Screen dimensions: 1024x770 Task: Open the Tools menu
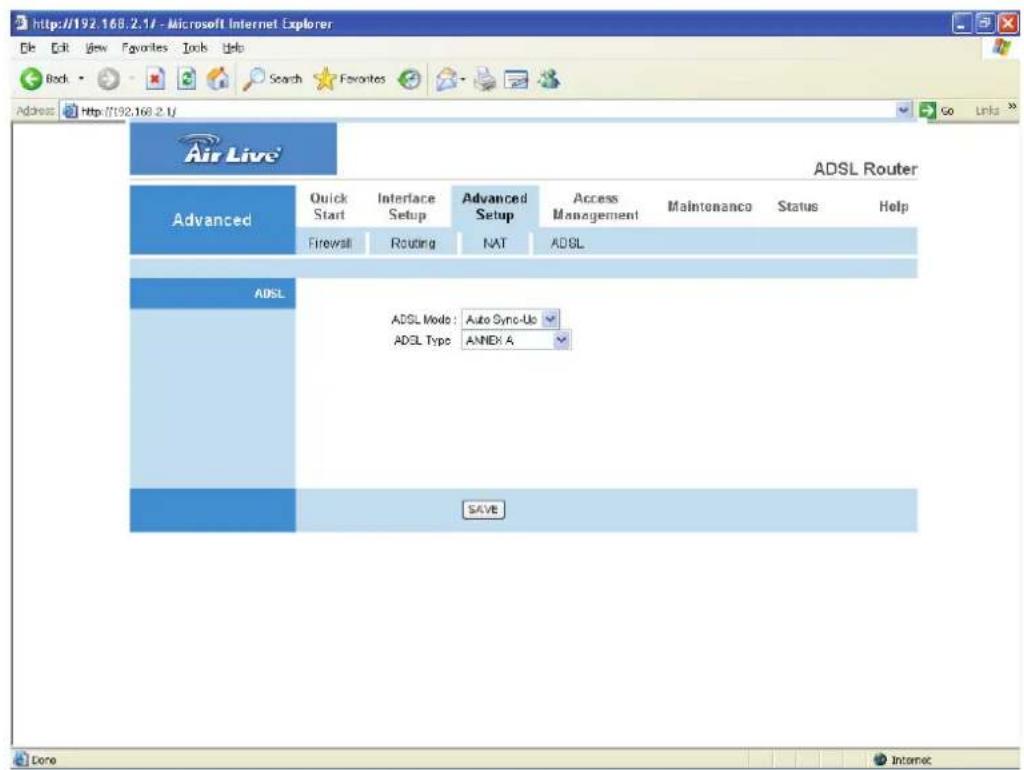click(195, 48)
